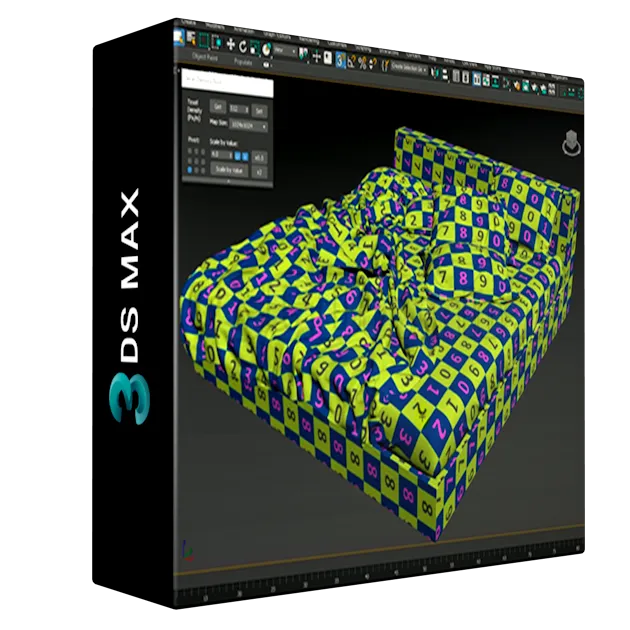Toggle the 3D Snaps button
630x630 pixels.
[x=340, y=61]
